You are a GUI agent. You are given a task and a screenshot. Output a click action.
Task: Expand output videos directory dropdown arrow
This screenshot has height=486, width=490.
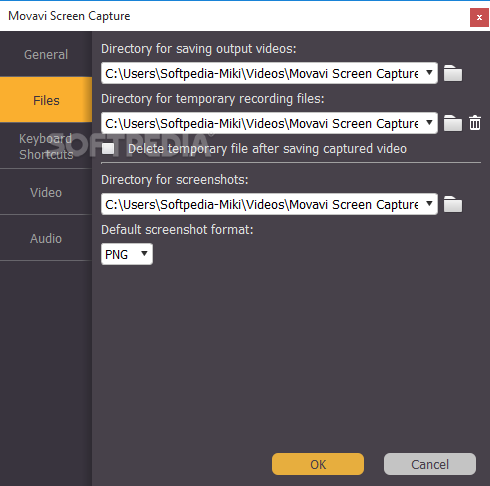coord(429,73)
